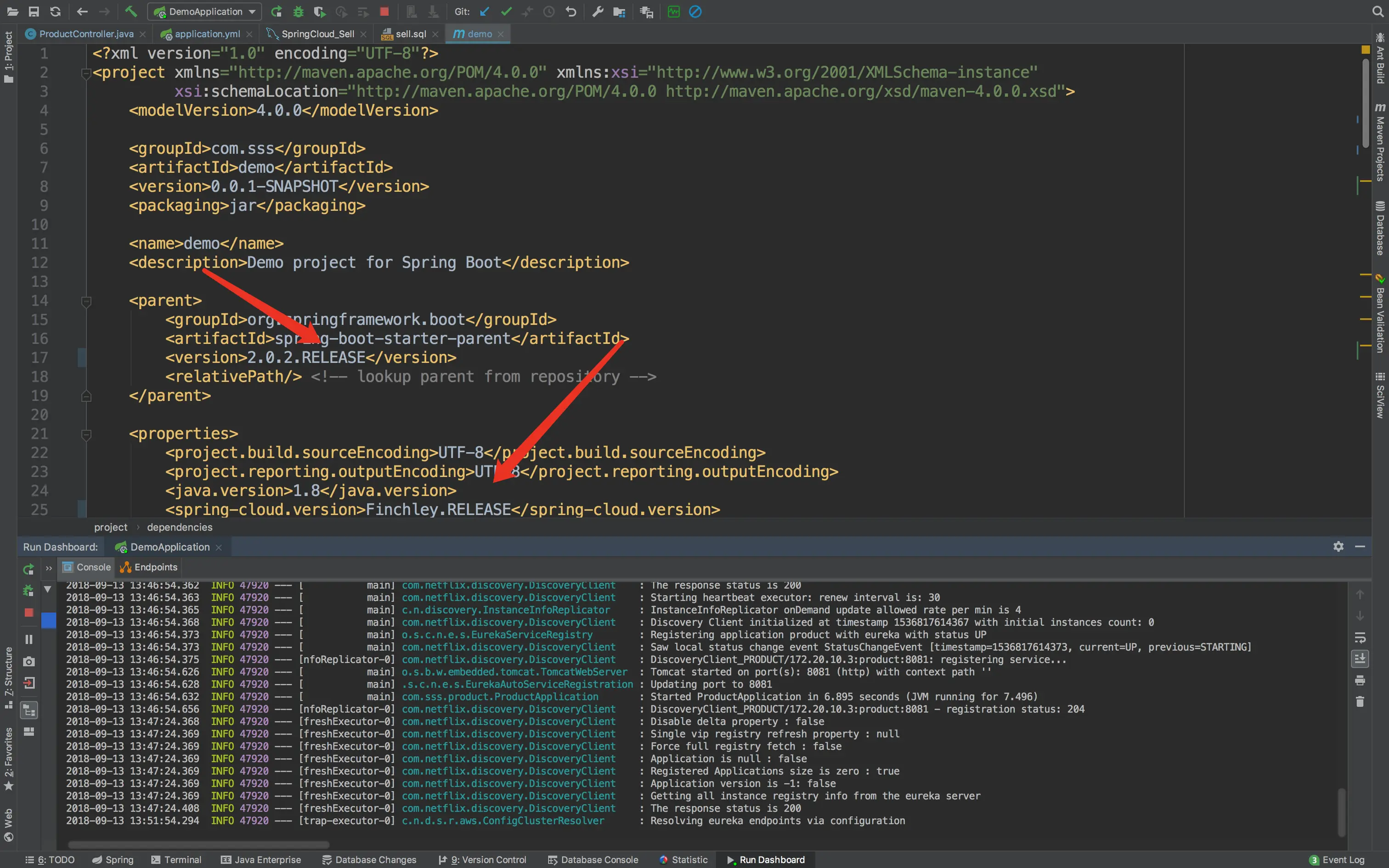
Task: Click camera thread dump icon in Run Dashboard
Action: point(28,661)
